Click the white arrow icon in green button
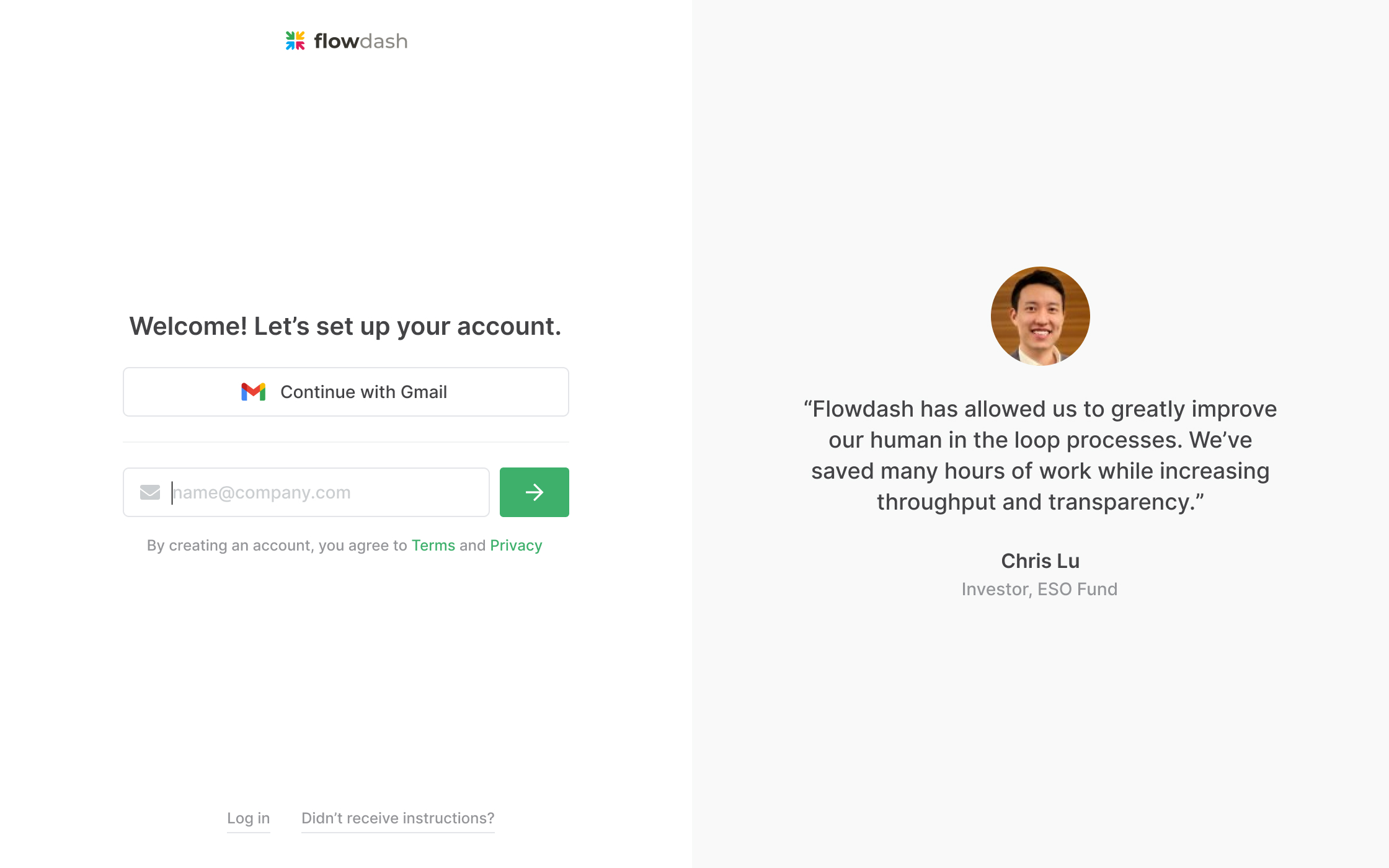The height and width of the screenshot is (868, 1389). [535, 492]
